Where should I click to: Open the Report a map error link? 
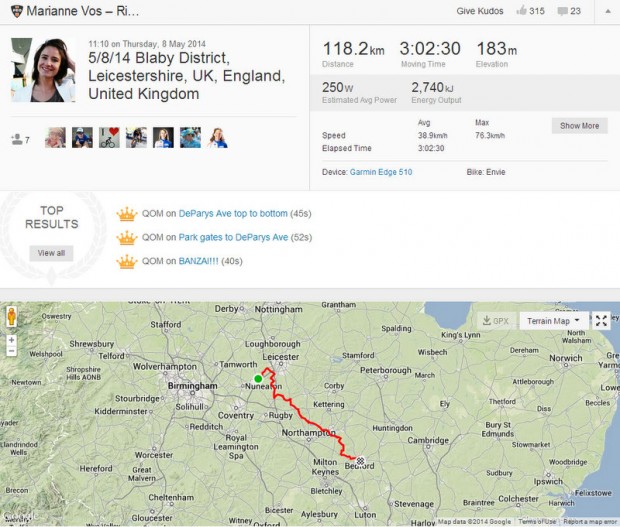point(589,522)
